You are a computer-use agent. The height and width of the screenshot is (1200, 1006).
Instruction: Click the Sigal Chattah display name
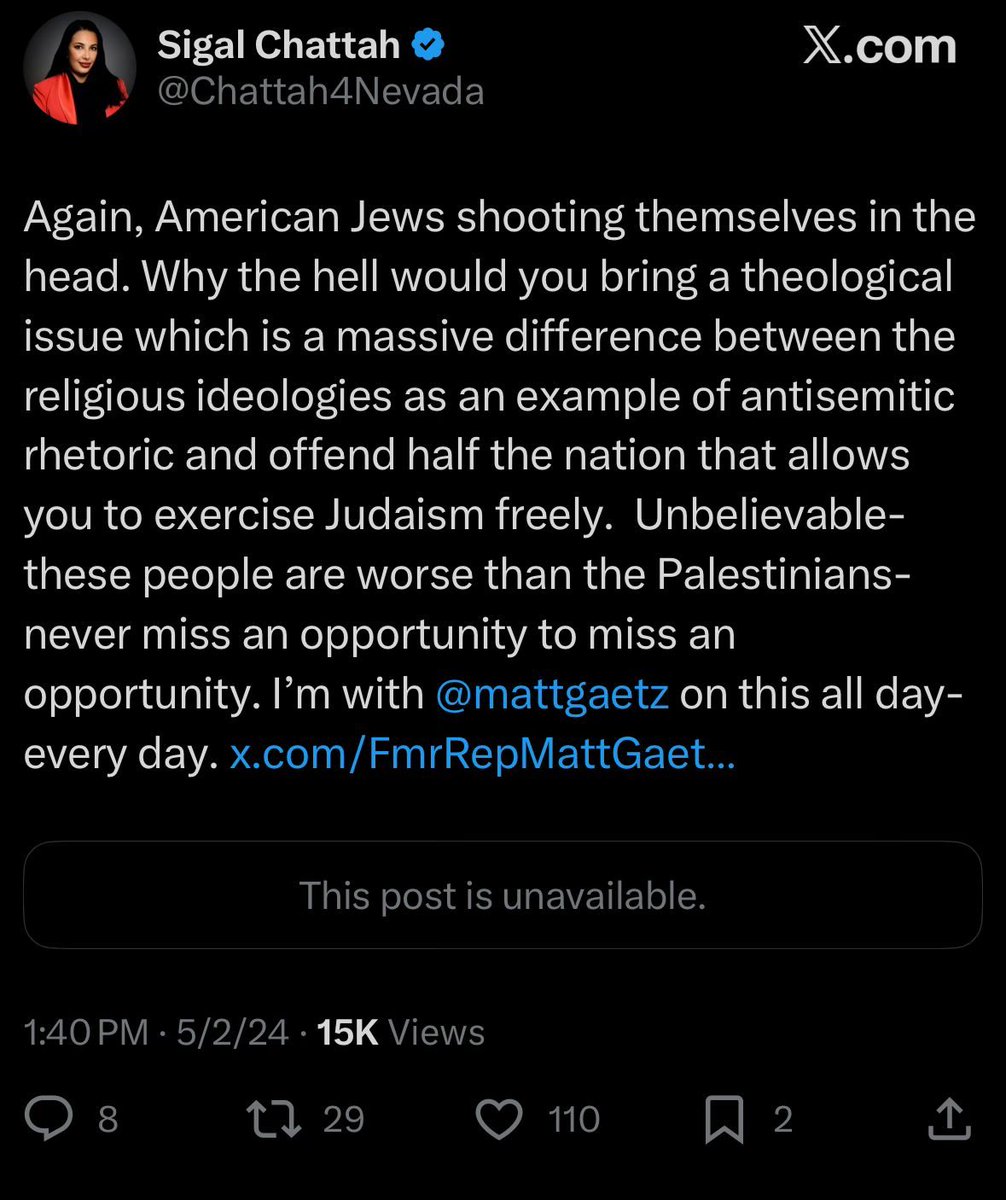pos(280,46)
